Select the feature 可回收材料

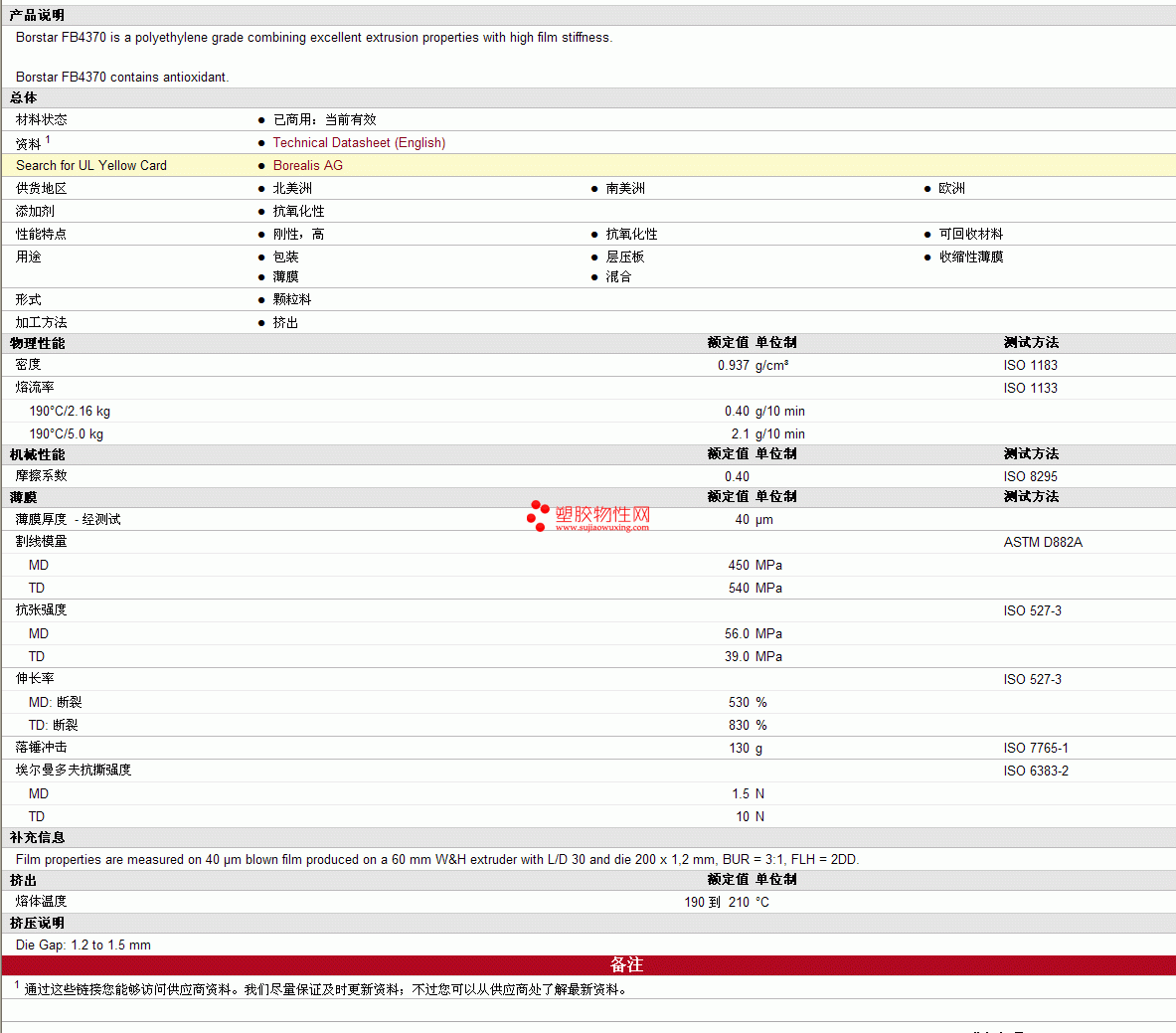point(971,234)
